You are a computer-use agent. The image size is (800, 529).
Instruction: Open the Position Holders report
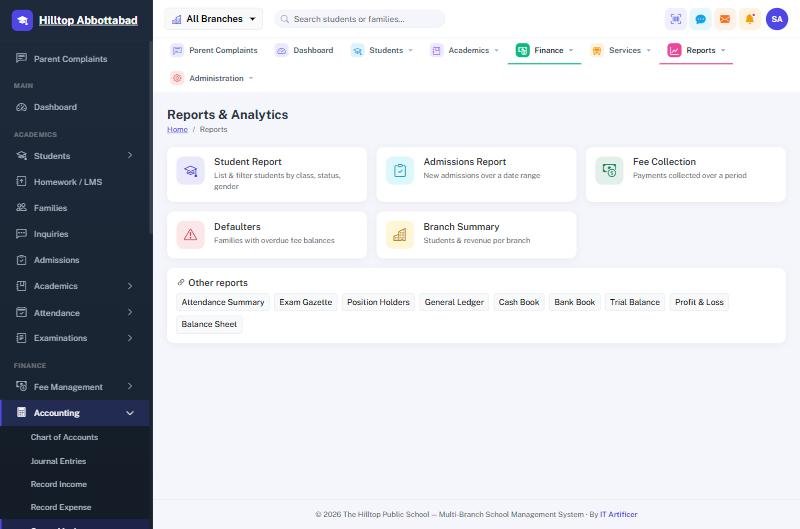378,302
